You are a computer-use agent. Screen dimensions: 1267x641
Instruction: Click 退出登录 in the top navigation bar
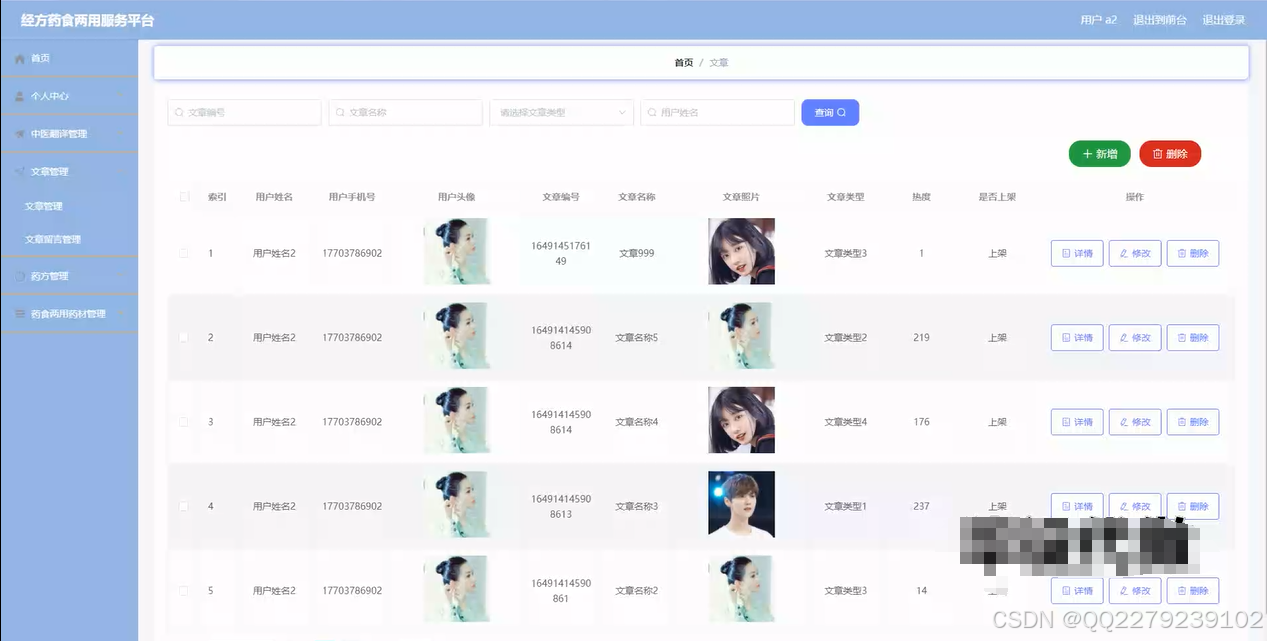(x=1223, y=19)
